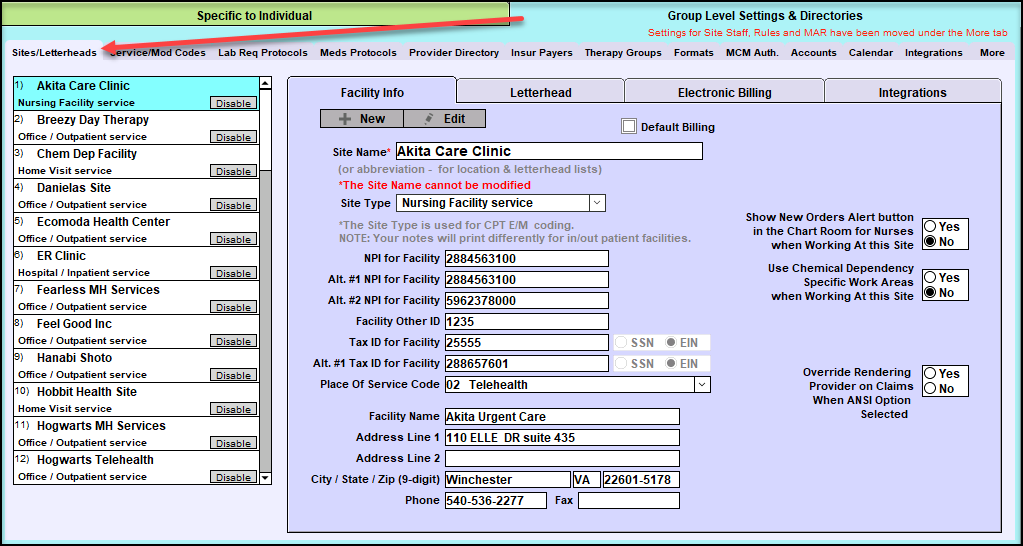This screenshot has width=1023, height=546.
Task: Select Yes for Show New Orders Alert
Action: 930,227
